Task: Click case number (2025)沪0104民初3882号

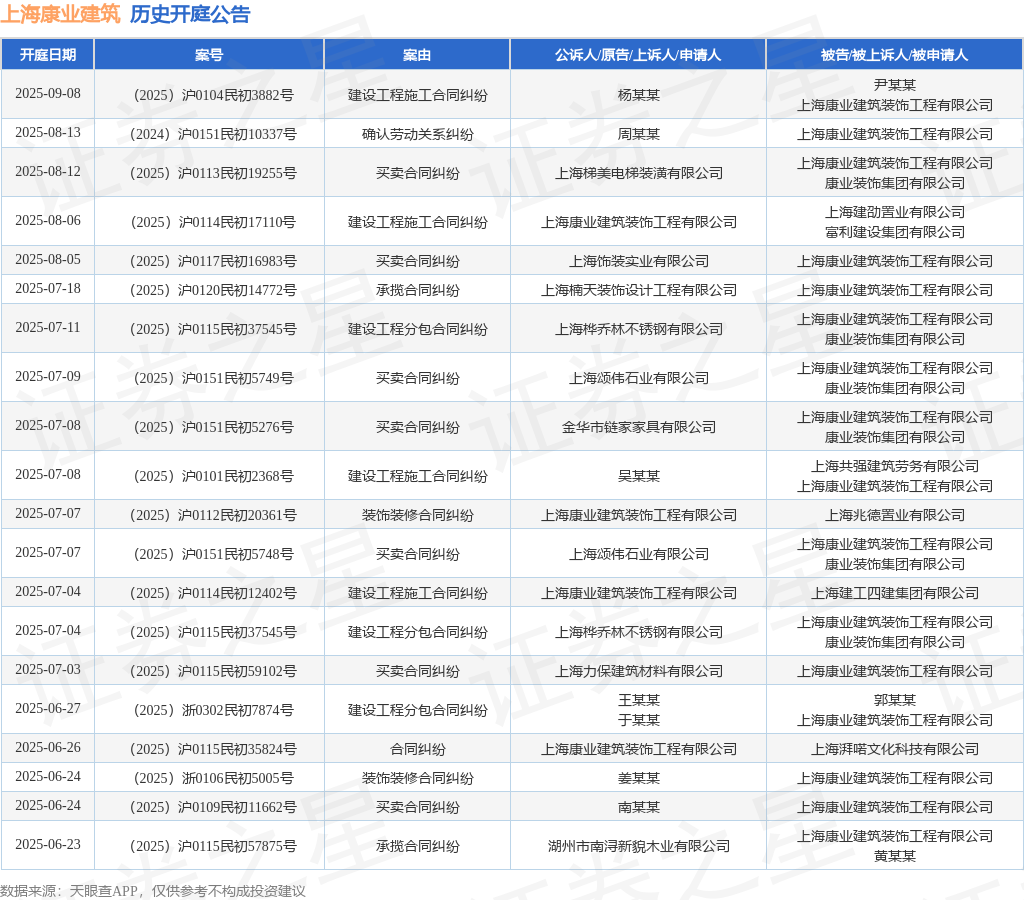Action: click(214, 95)
